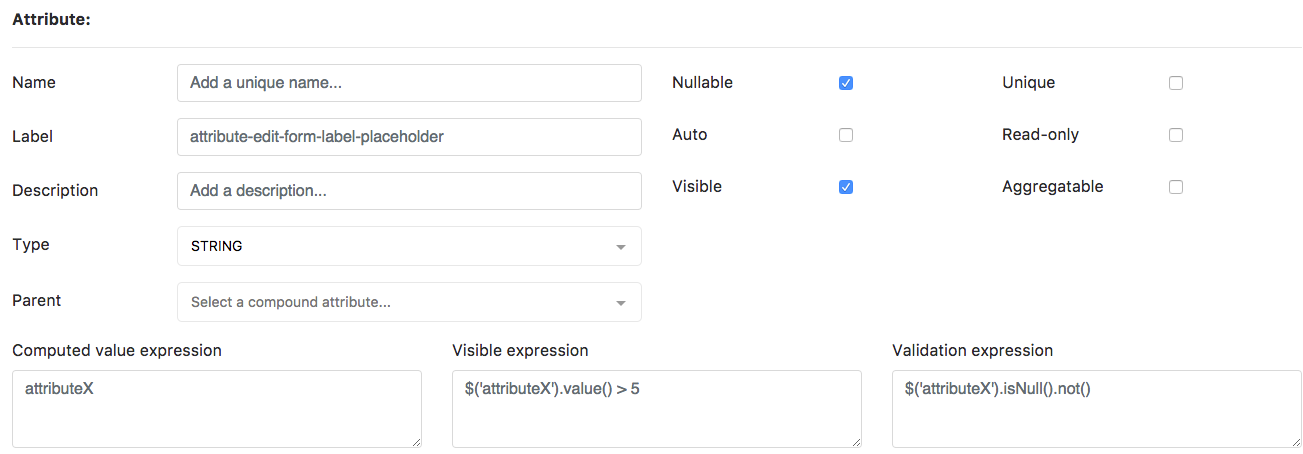The width and height of the screenshot is (1303, 454).
Task: Click the Visible expression resize handle
Action: coord(856,441)
